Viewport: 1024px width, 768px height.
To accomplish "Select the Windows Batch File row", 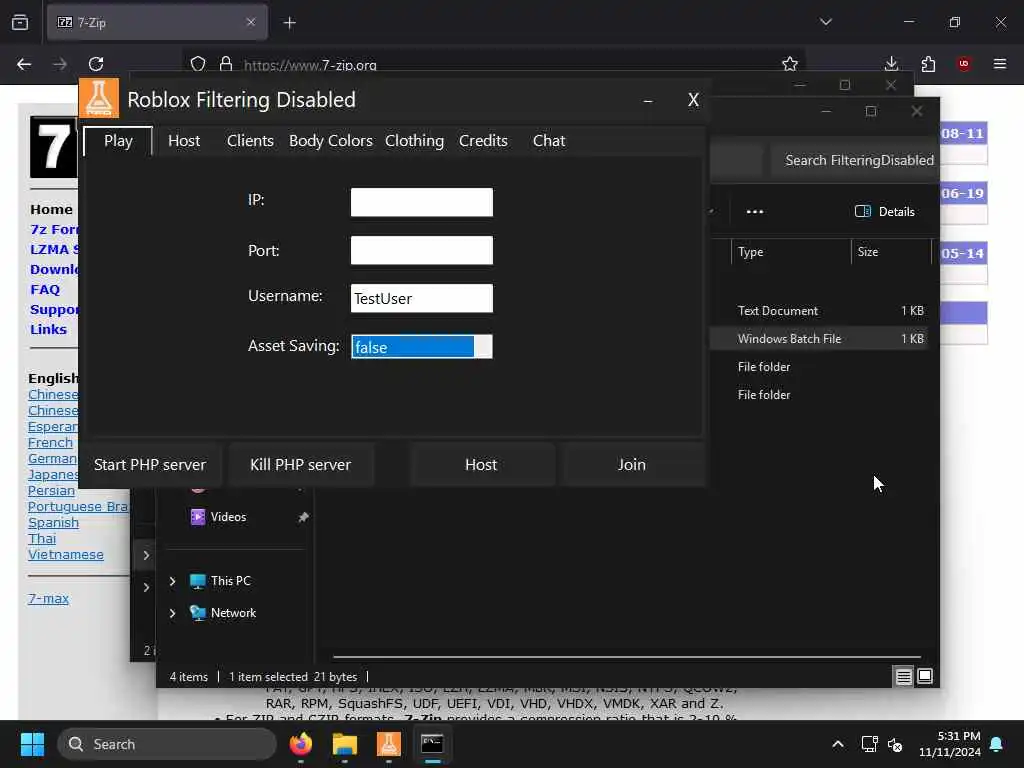I will [820, 339].
